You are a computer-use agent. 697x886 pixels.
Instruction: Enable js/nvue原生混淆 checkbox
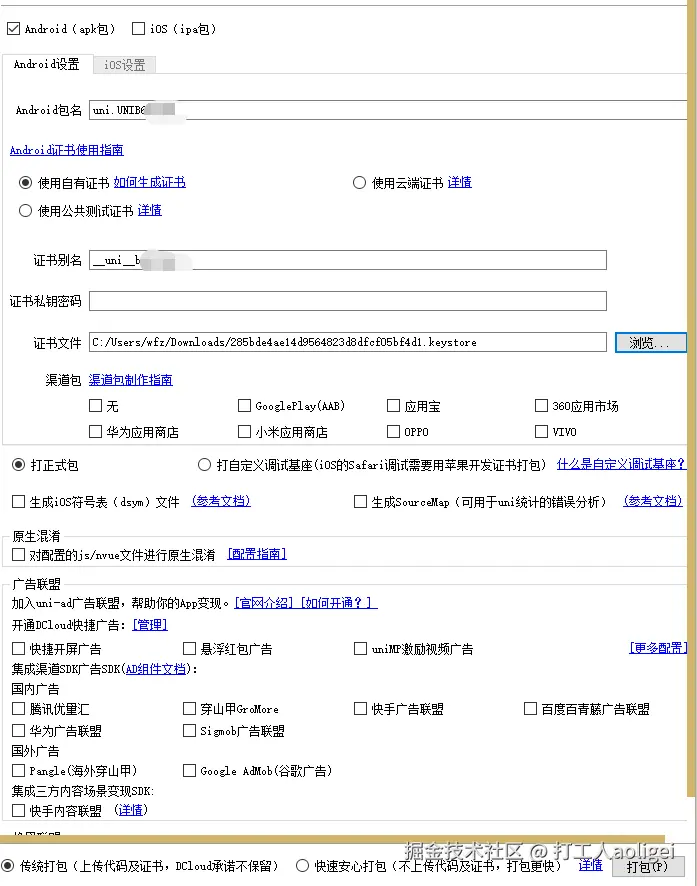tap(19, 555)
